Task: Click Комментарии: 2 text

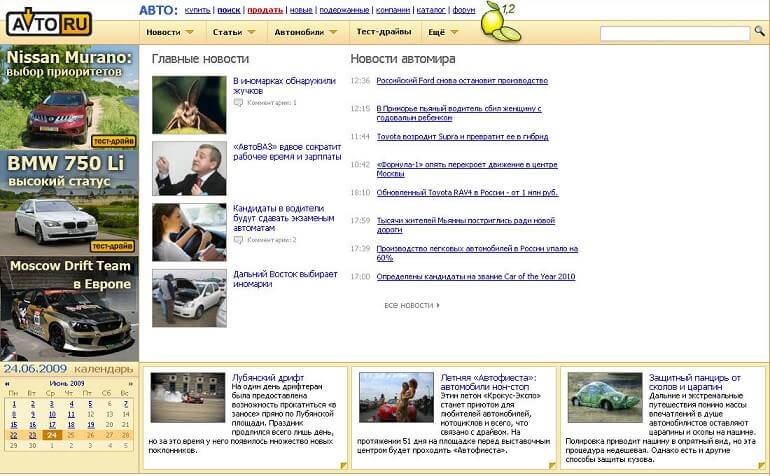Action: (x=272, y=240)
